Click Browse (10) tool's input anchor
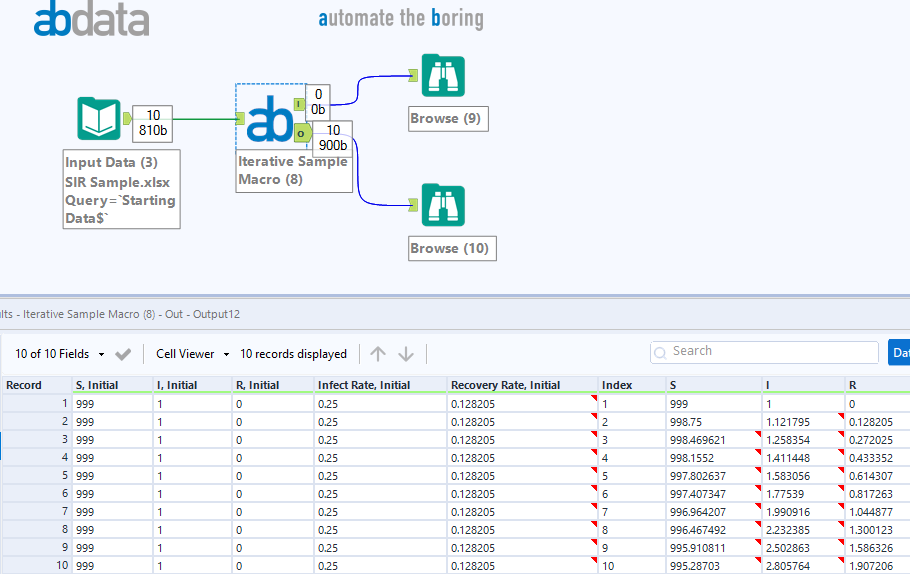Image resolution: width=910 pixels, height=574 pixels. point(413,204)
